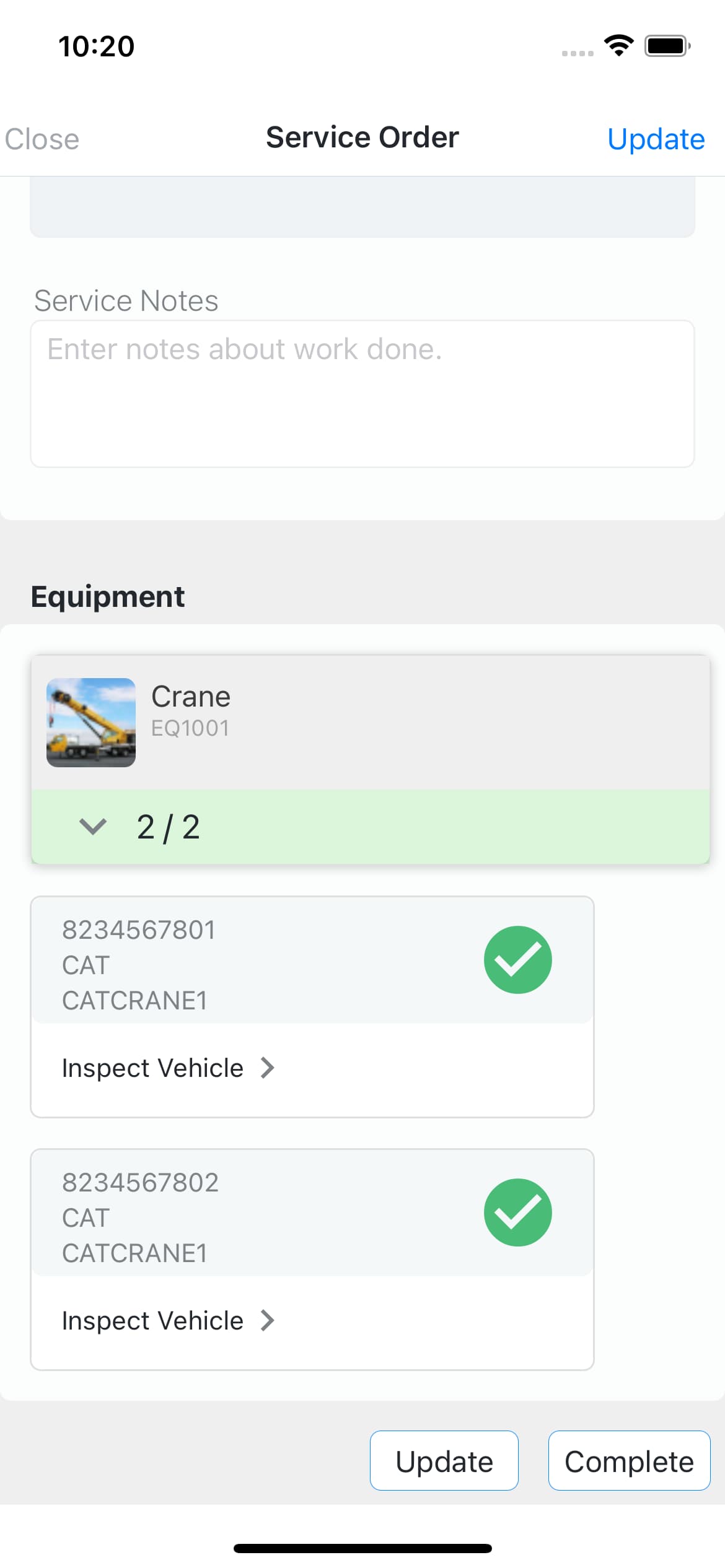The width and height of the screenshot is (725, 1568).
Task: Tap the chevron next to second Inspect Vehicle
Action: pyautogui.click(x=268, y=1320)
